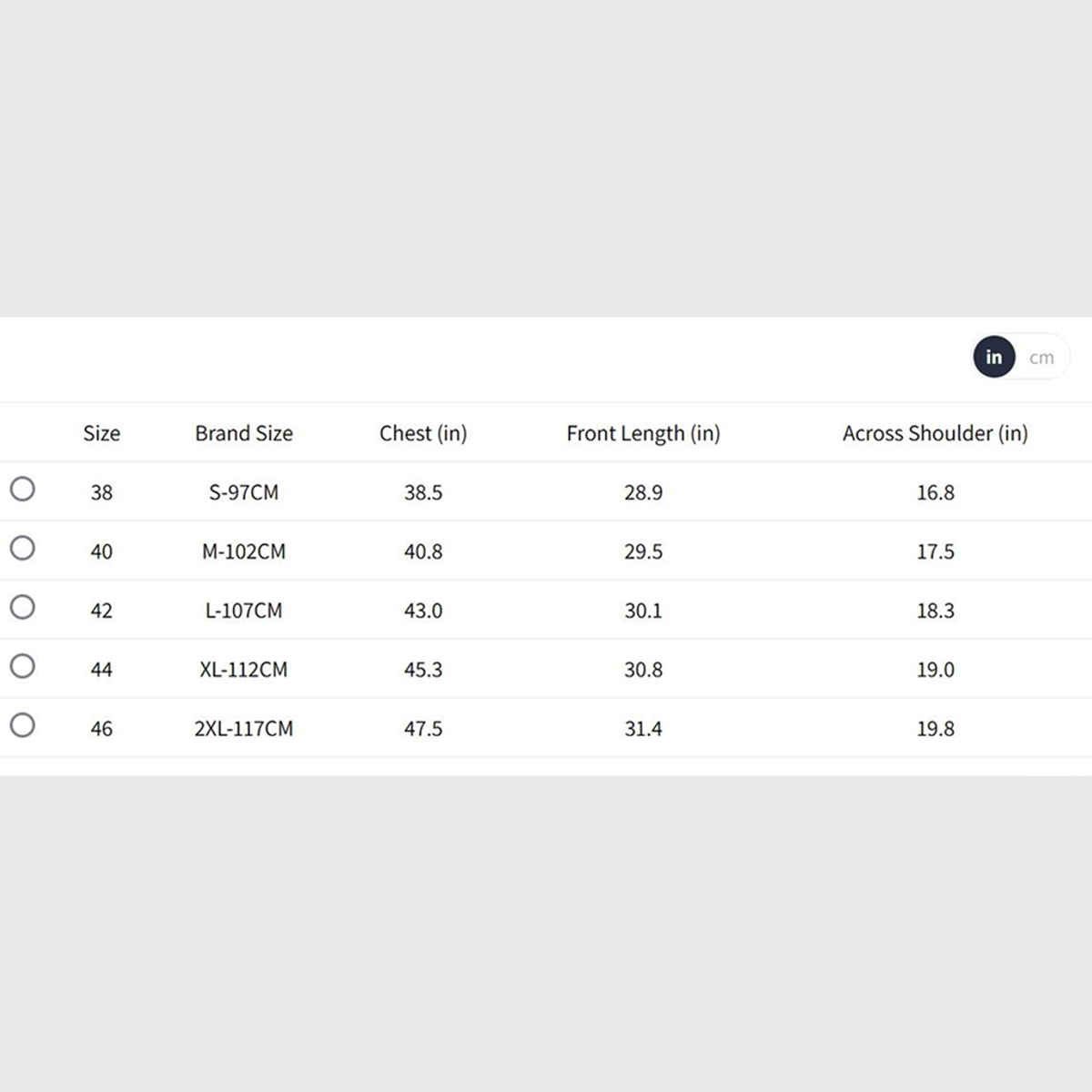This screenshot has width=1092, height=1092.
Task: Click the M-102CM brand size cell
Action: [x=244, y=551]
